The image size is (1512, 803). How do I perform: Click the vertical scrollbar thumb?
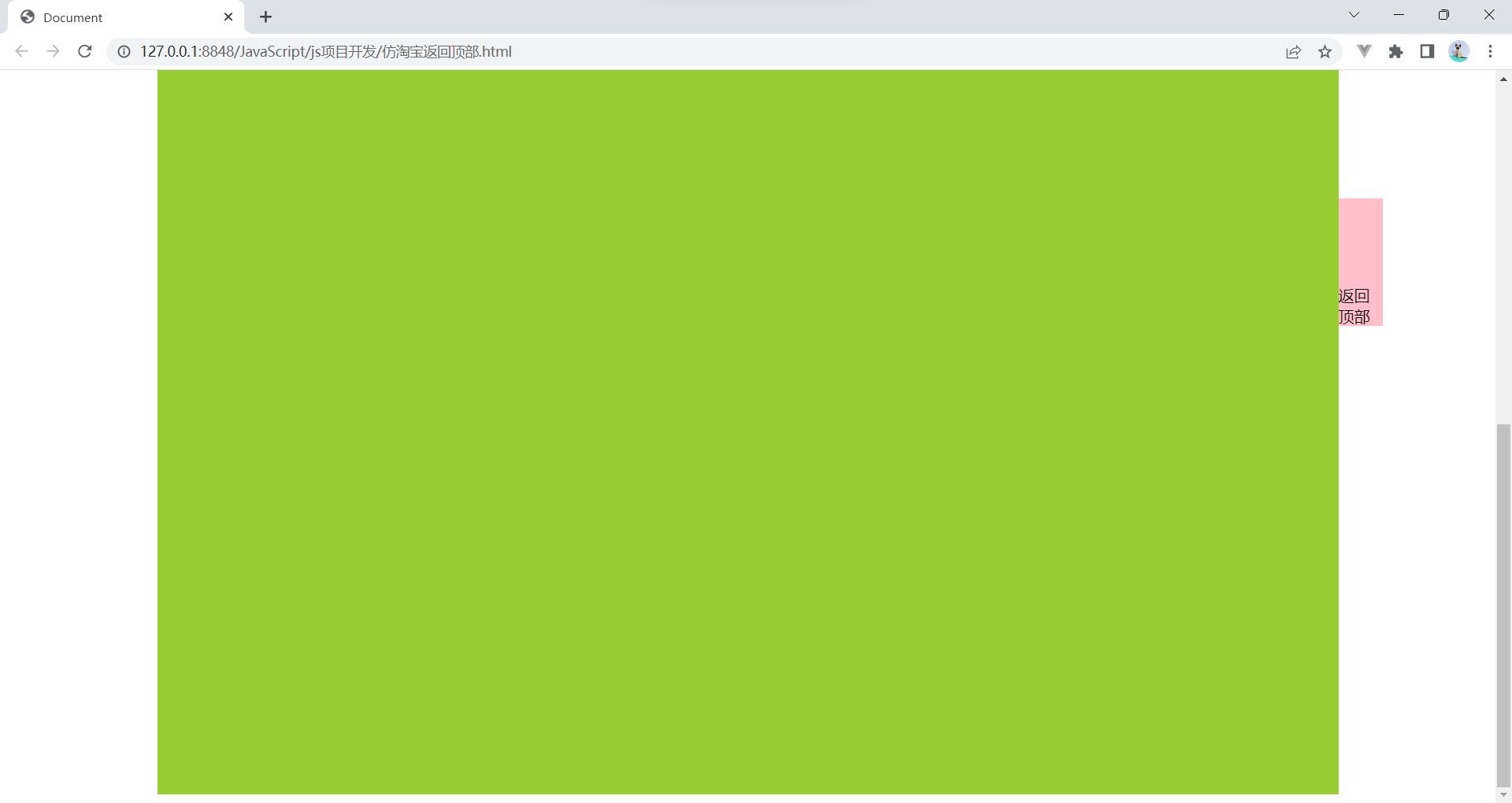[1503, 605]
